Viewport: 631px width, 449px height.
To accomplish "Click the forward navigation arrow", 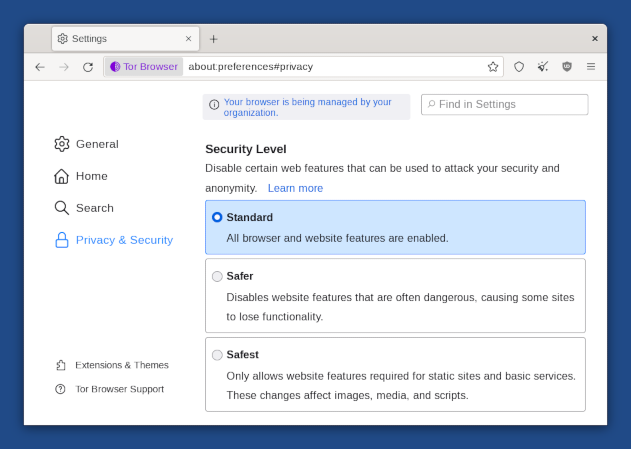I will click(x=64, y=67).
